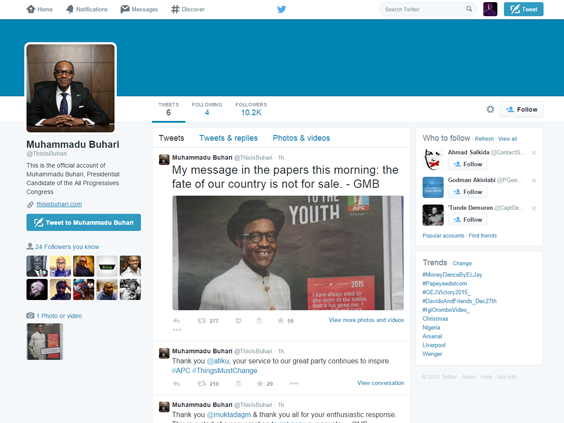Retweet the 'not for sale' tweet
The width and height of the screenshot is (564, 423).
[x=201, y=320]
